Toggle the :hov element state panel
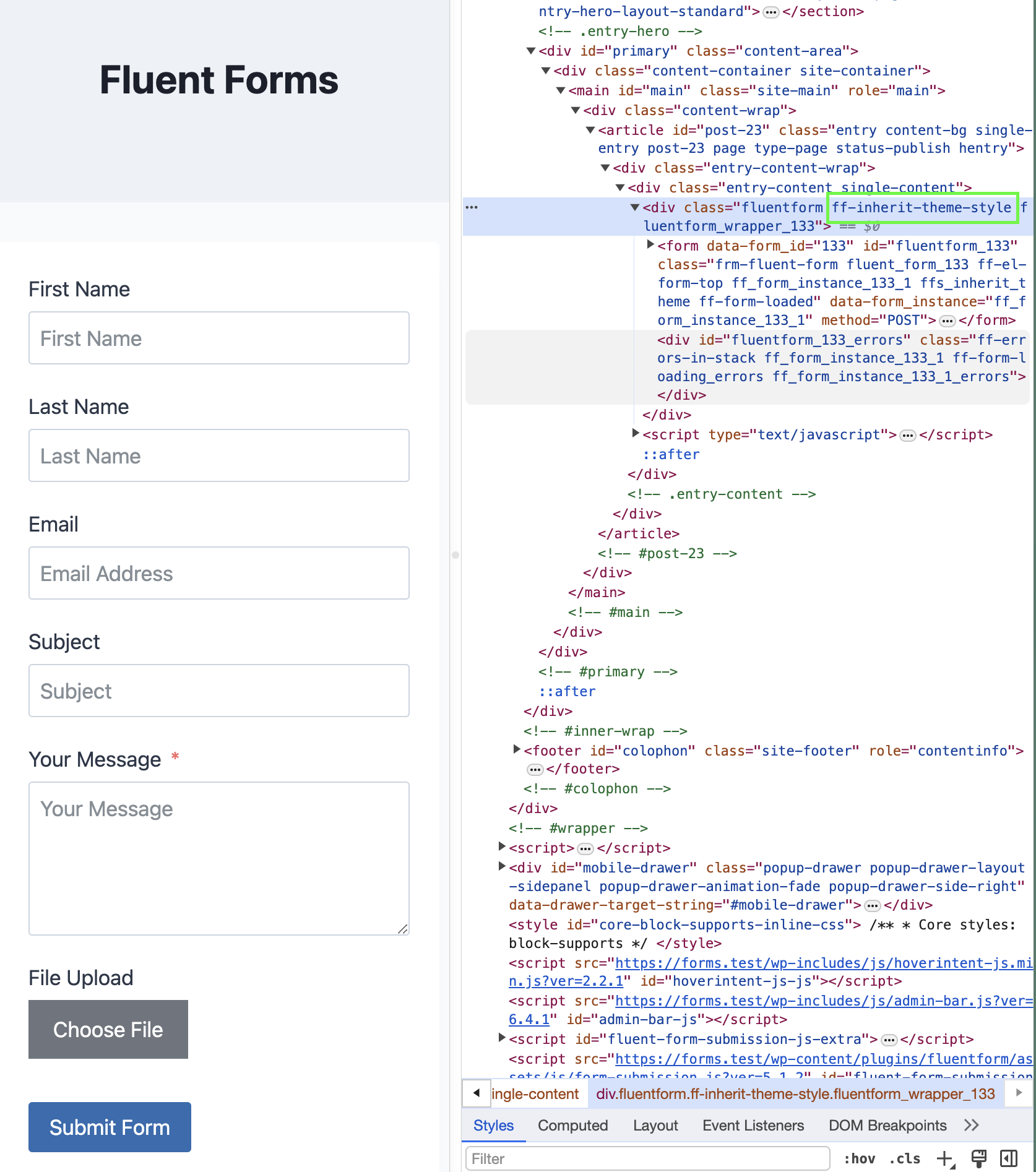The width and height of the screenshot is (1036, 1172). (860, 1158)
